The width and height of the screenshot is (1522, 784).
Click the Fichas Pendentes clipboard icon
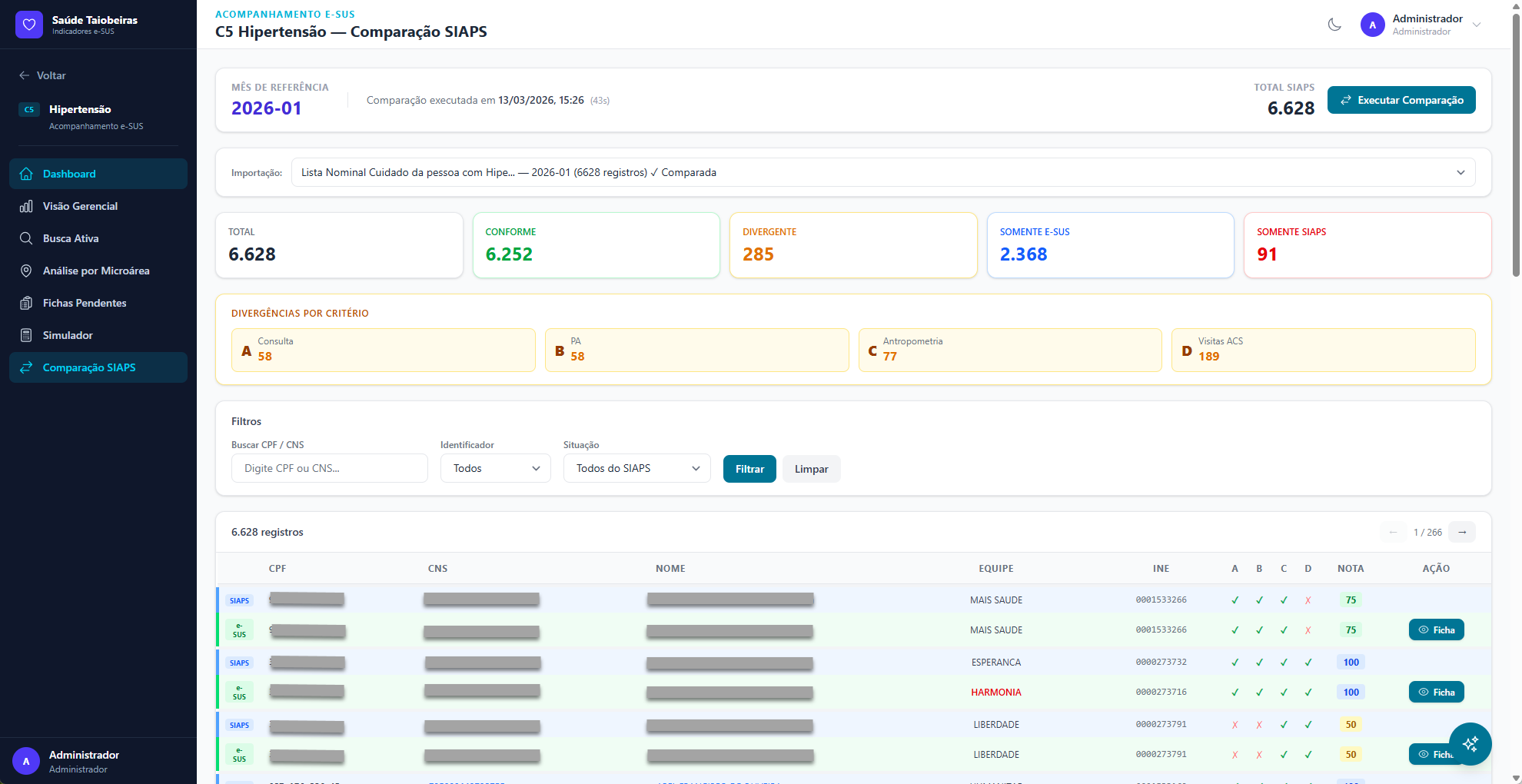(x=26, y=303)
